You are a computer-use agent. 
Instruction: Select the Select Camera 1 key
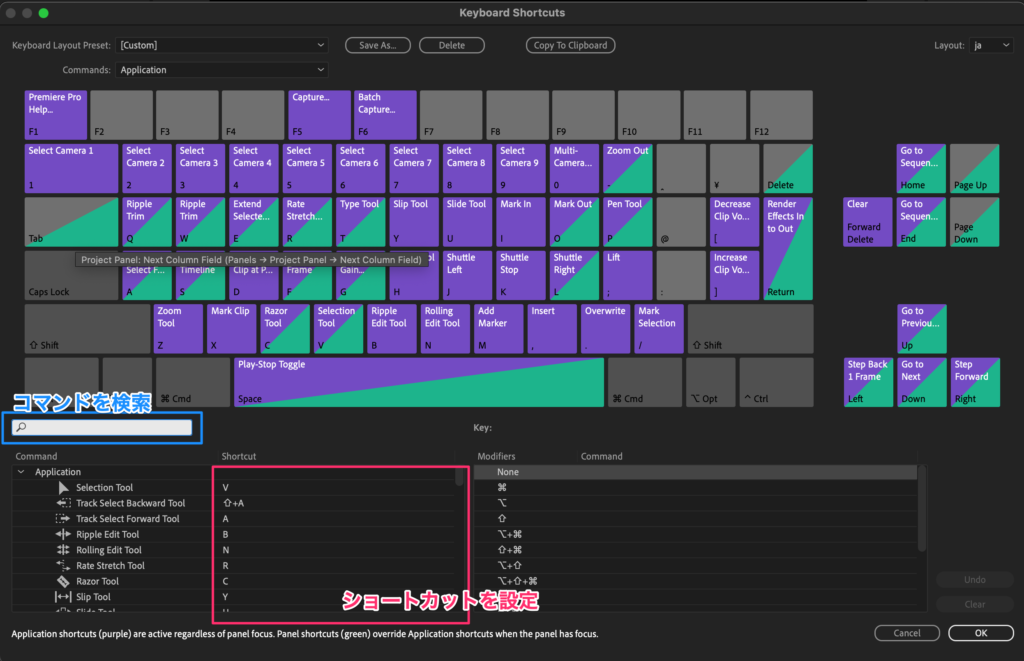click(x=72, y=169)
